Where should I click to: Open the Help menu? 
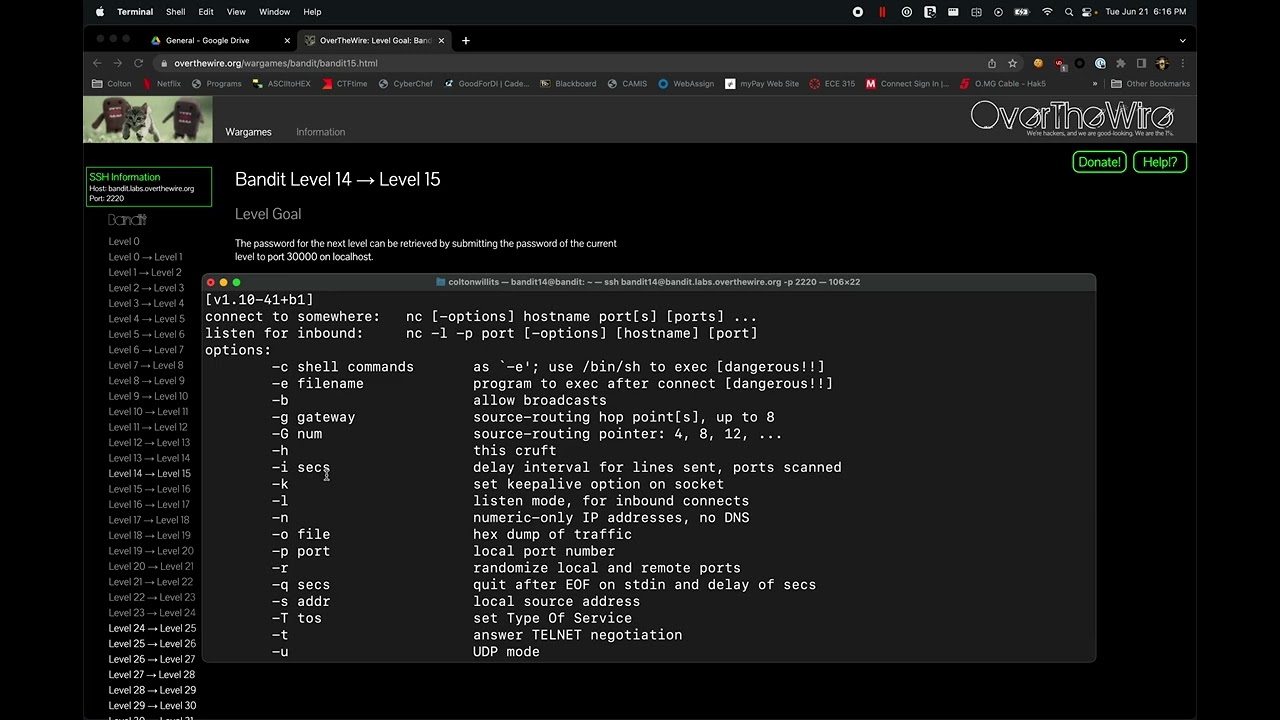coord(313,12)
